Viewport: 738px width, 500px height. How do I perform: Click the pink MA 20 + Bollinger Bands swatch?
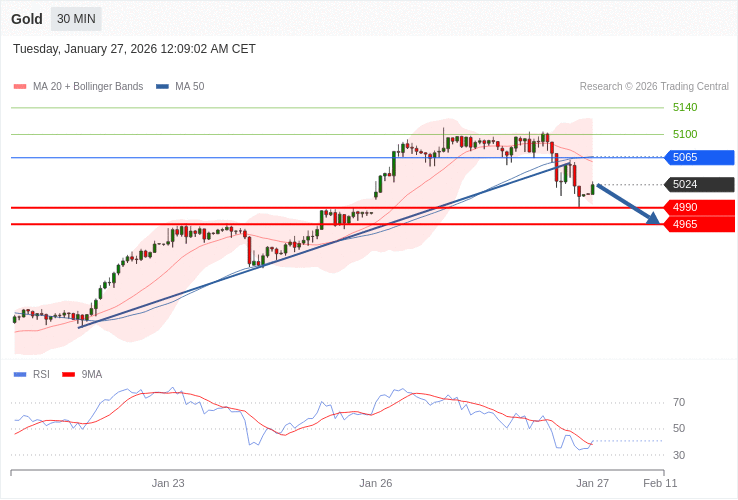pos(20,87)
